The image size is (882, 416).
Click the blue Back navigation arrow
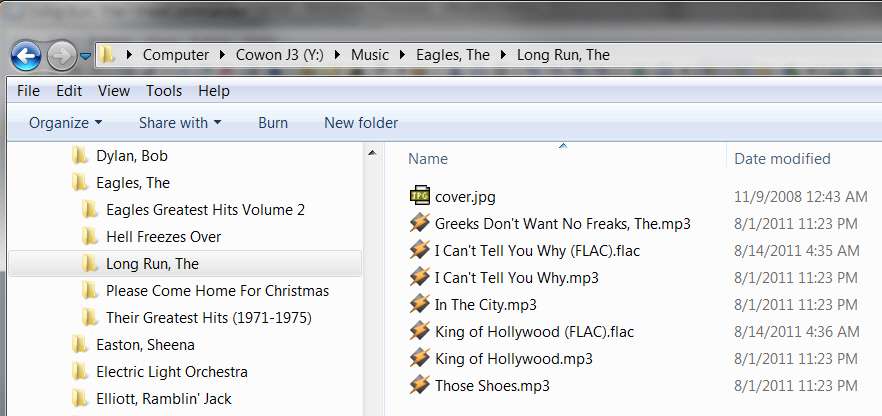pyautogui.click(x=25, y=55)
